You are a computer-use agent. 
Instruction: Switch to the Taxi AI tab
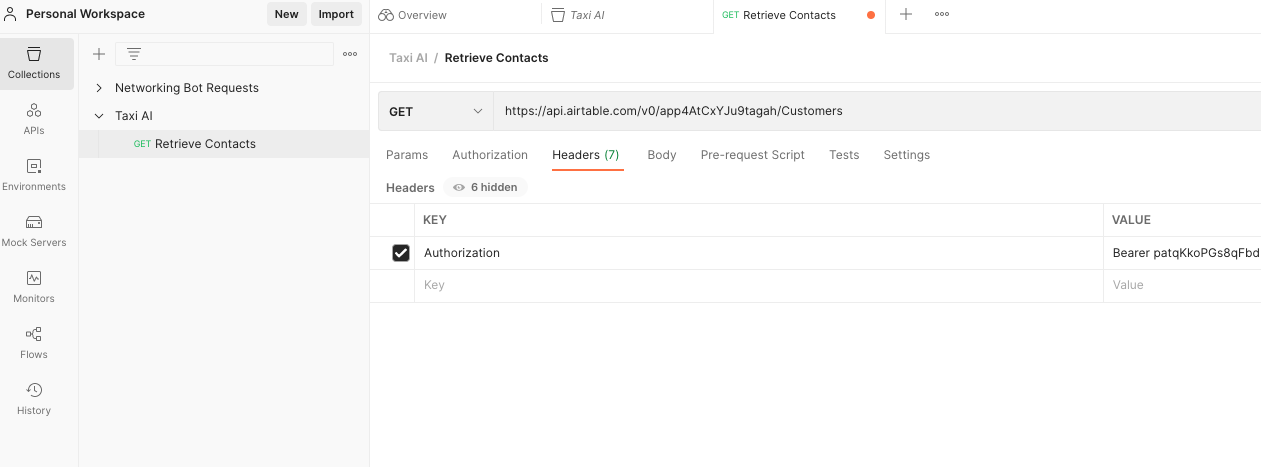pos(577,15)
